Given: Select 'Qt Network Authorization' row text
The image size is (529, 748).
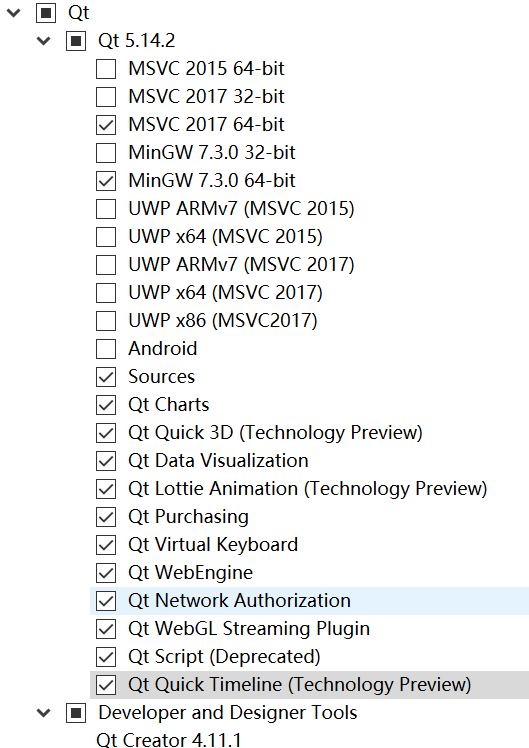Looking at the screenshot, I should pos(239,601).
